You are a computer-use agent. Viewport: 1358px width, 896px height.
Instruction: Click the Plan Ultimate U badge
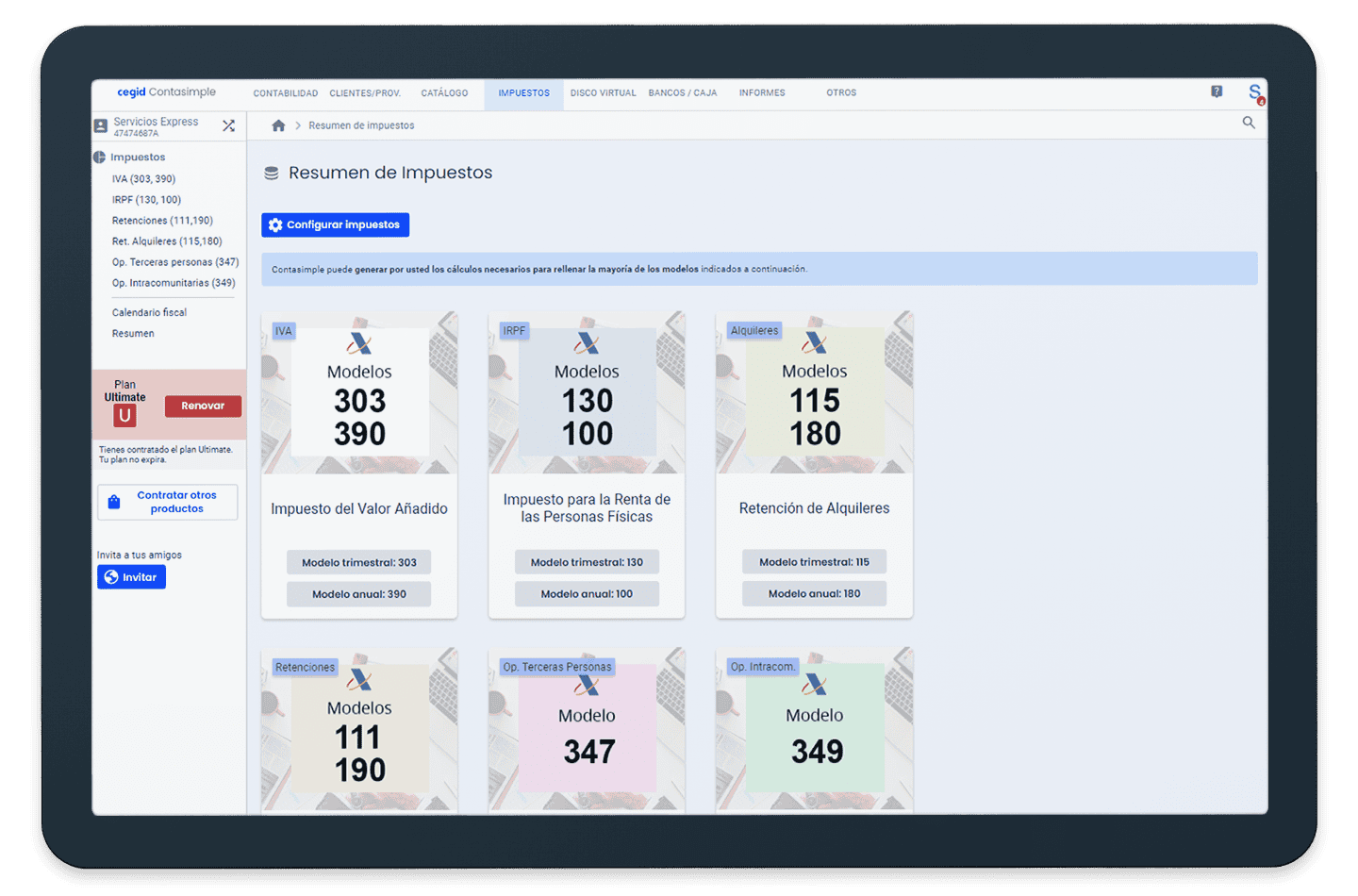[124, 415]
